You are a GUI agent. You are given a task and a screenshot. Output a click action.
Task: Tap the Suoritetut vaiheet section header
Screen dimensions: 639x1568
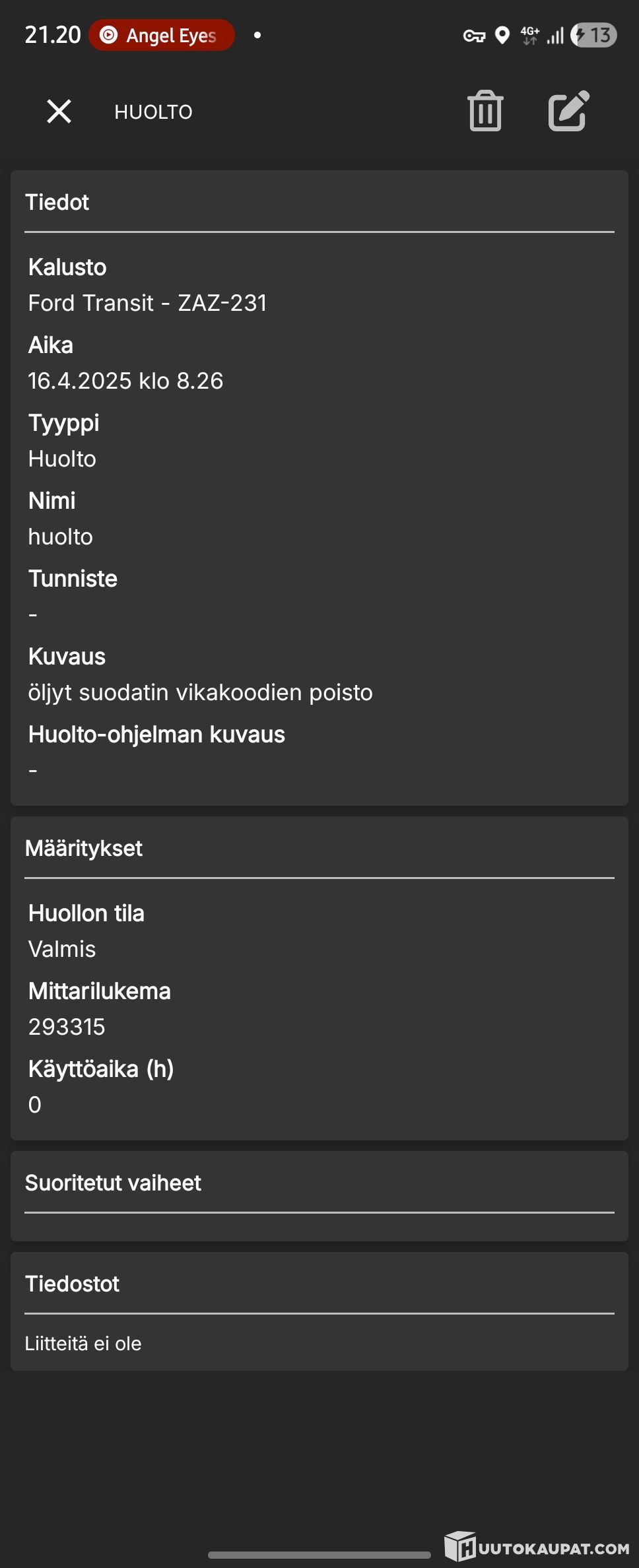113,1183
